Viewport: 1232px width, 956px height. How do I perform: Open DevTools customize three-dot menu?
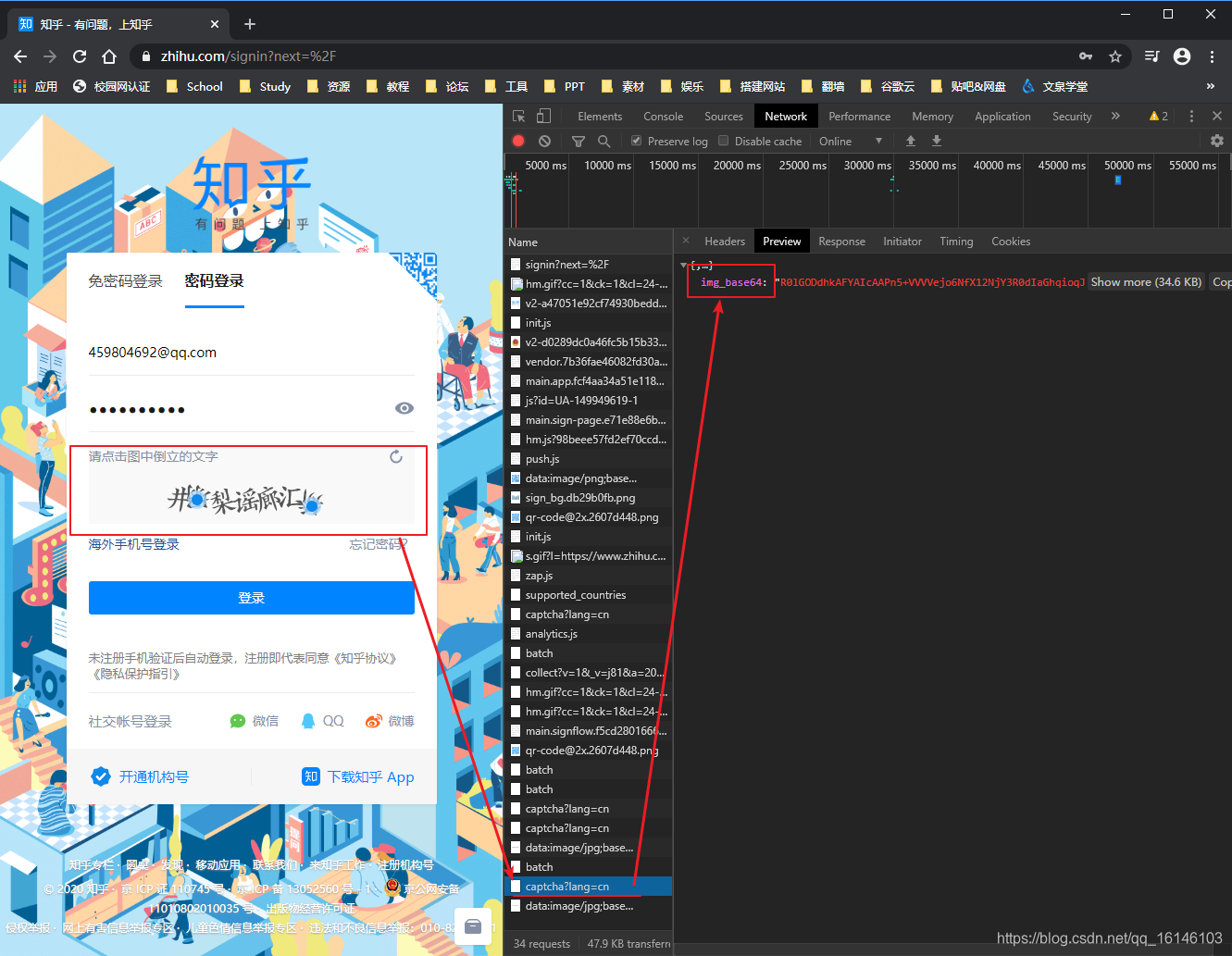point(1191,116)
